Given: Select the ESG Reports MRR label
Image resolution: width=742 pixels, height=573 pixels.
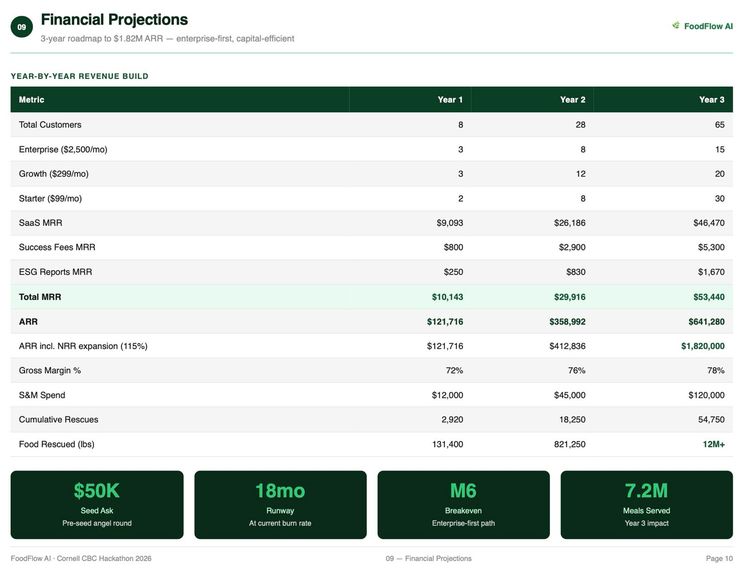Looking at the screenshot, I should [x=55, y=272].
